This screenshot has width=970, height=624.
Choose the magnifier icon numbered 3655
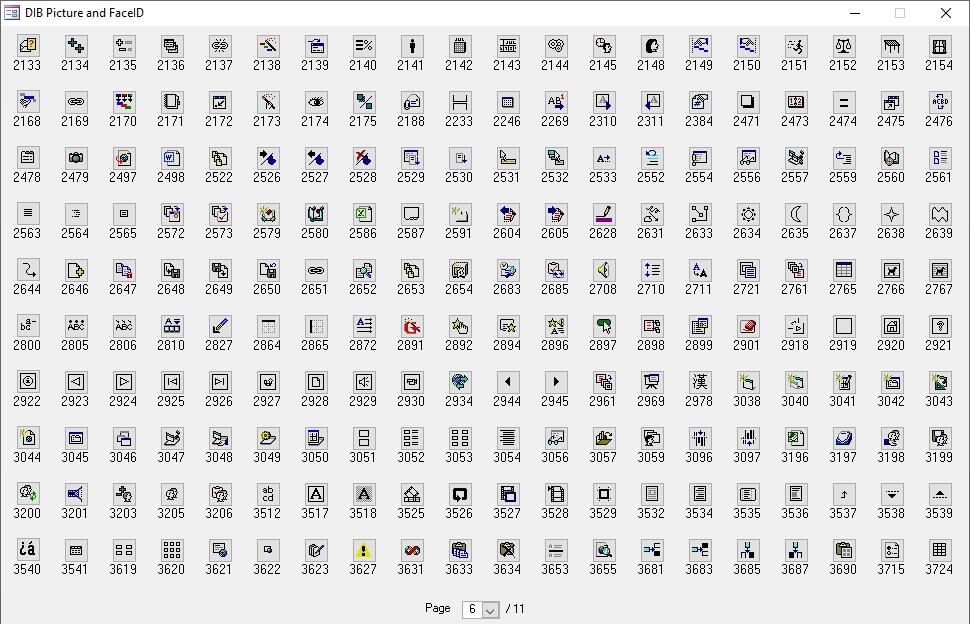(x=603, y=550)
